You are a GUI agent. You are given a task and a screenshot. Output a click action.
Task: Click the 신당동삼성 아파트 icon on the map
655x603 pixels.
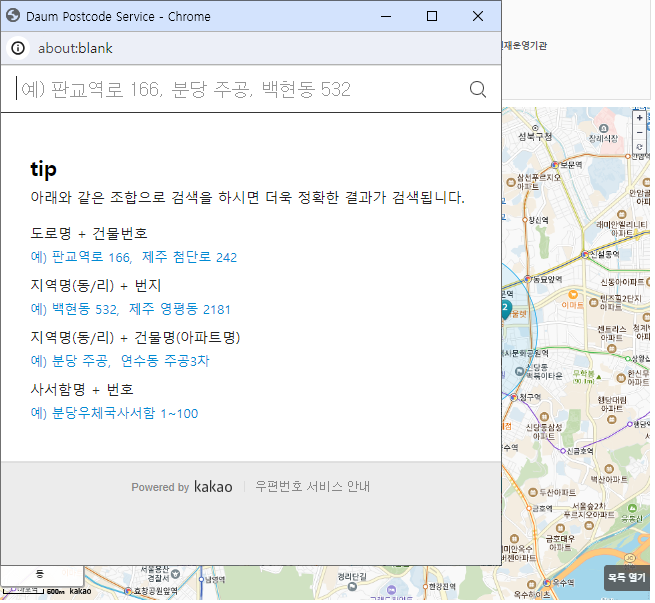[544, 417]
